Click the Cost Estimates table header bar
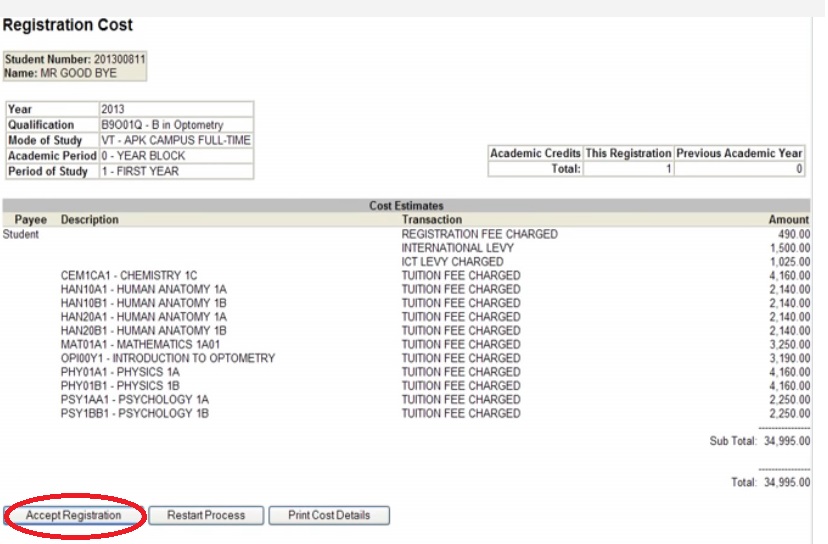828x544 pixels. click(406, 205)
